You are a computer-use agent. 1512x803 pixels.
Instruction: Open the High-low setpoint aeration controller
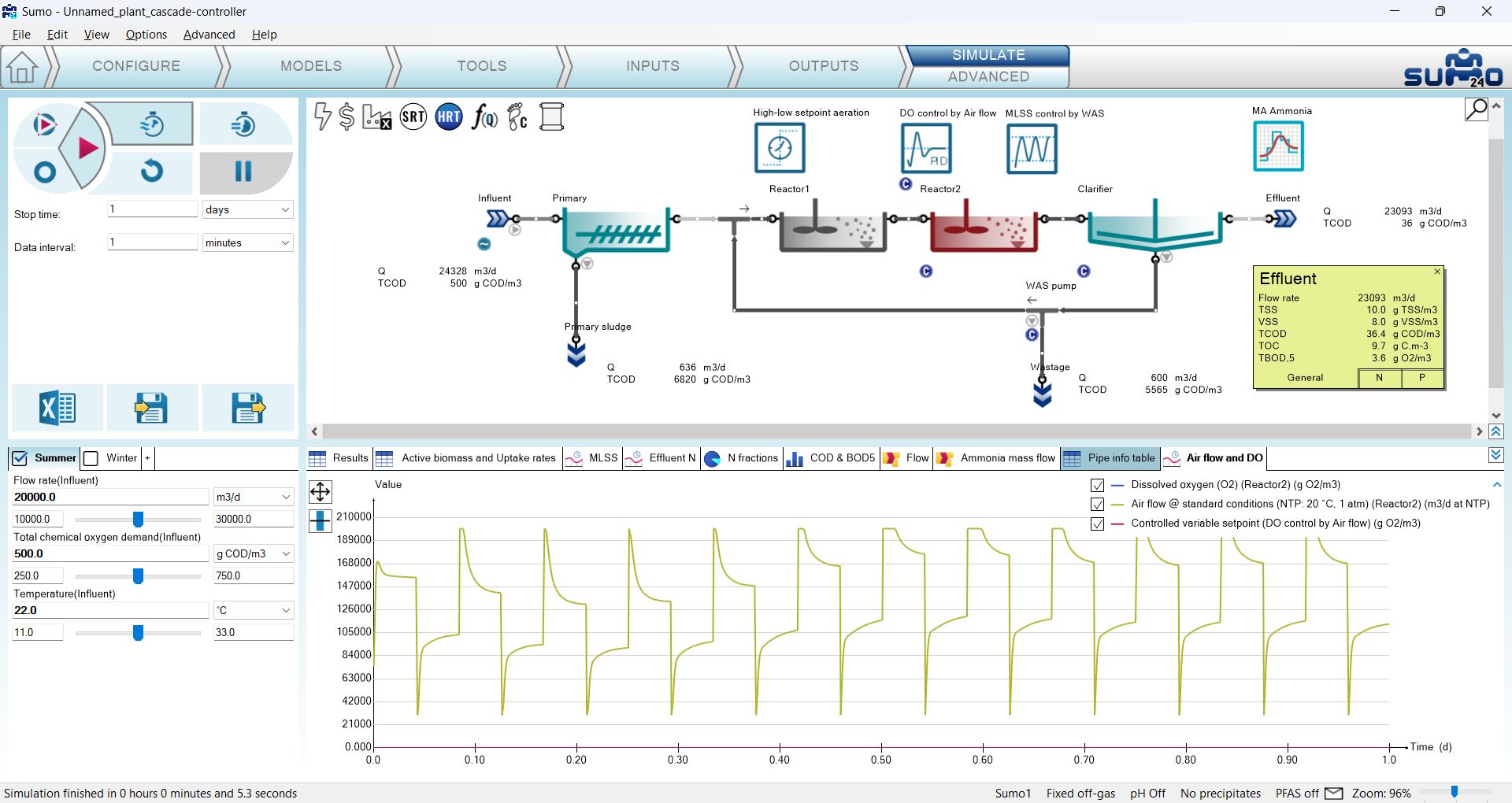[780, 147]
